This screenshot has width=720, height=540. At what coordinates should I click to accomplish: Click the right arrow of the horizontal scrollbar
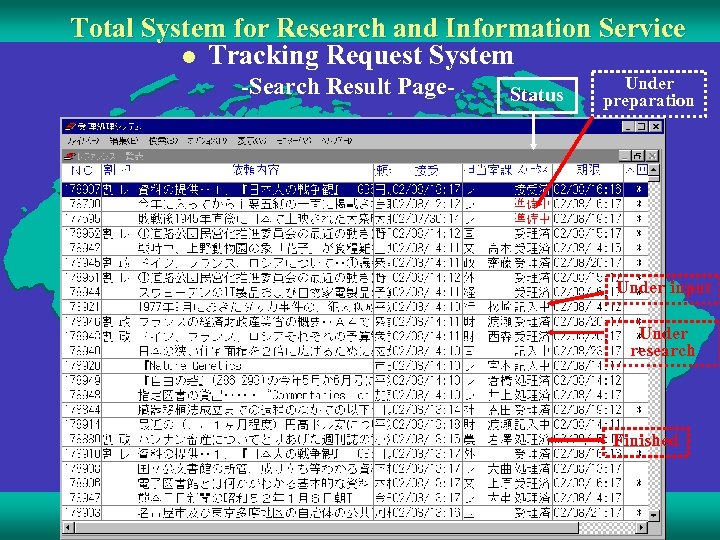click(642, 527)
